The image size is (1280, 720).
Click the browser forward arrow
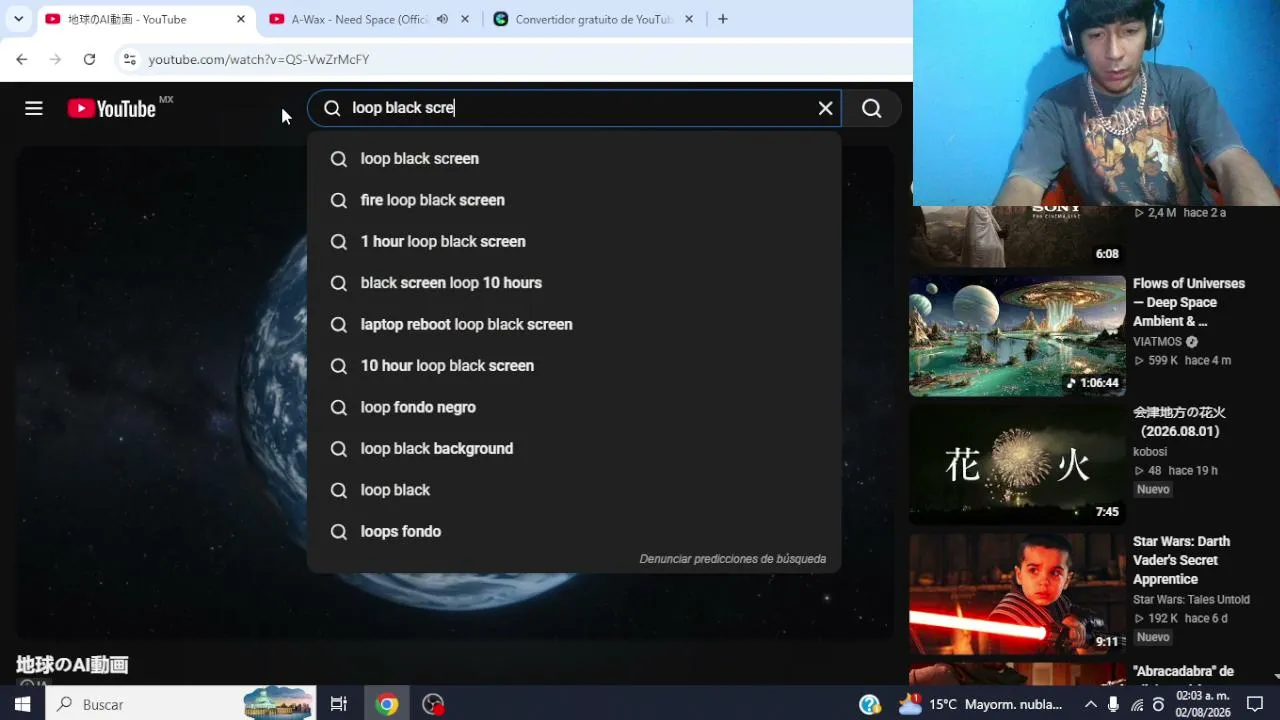(x=56, y=60)
